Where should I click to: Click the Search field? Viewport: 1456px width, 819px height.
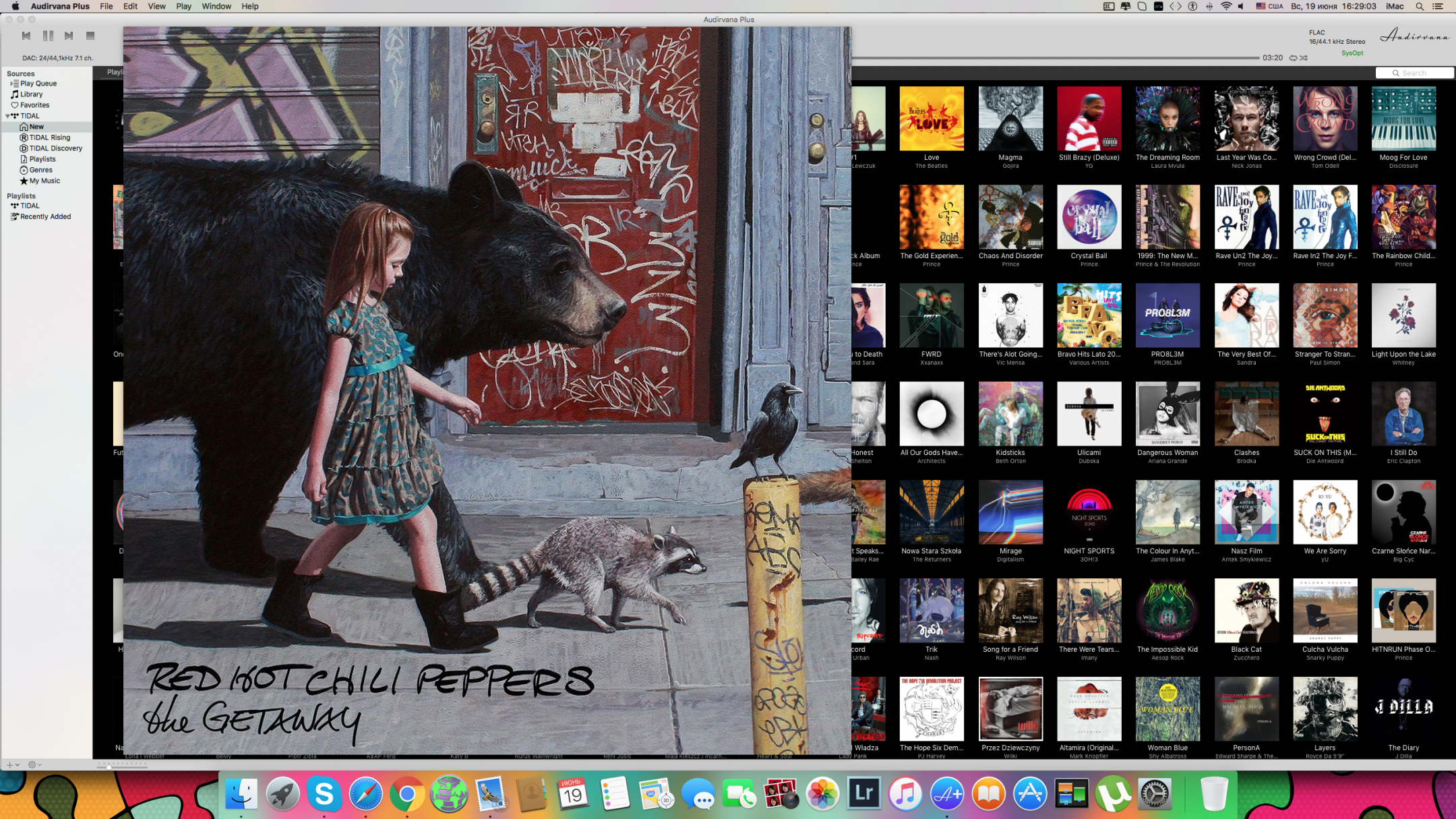(1414, 73)
